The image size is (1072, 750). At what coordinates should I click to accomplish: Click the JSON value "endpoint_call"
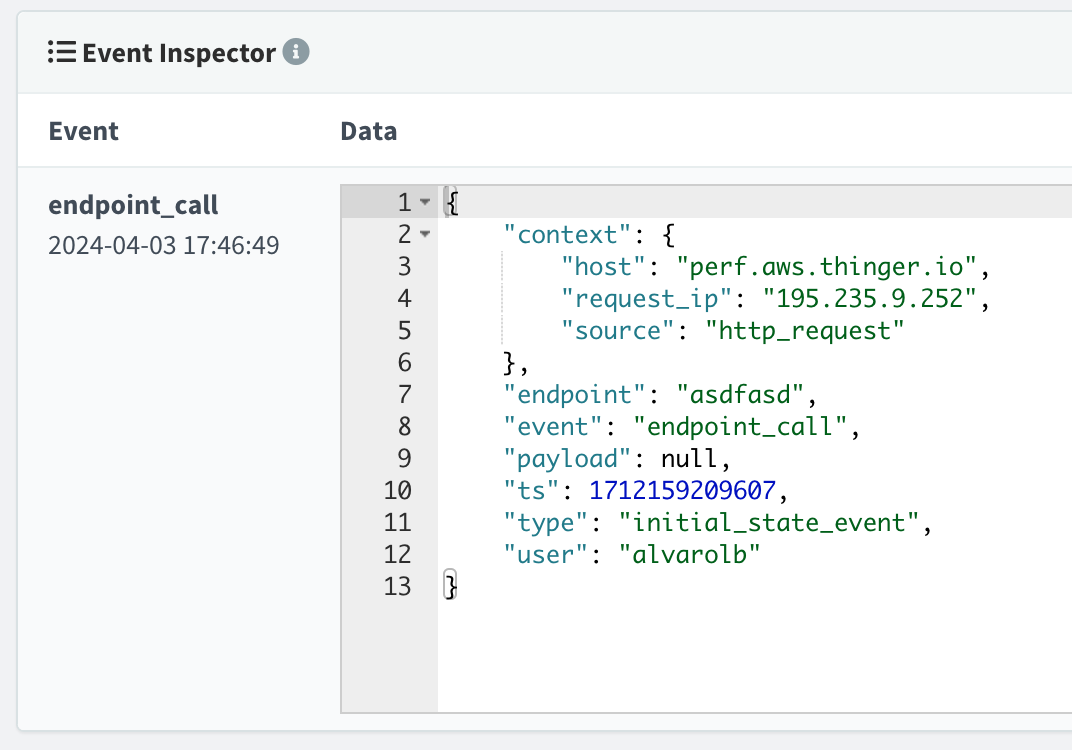pyautogui.click(x=740, y=427)
